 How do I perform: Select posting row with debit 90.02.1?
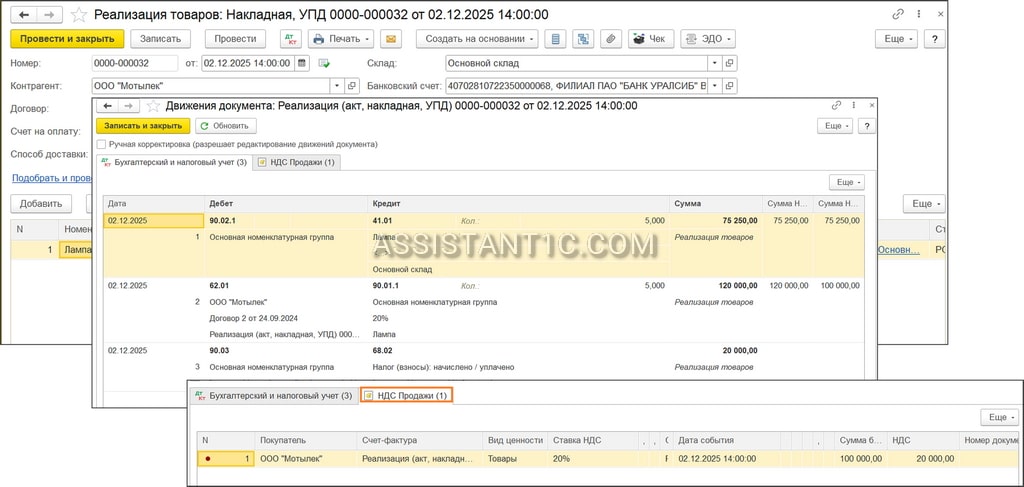click(x=484, y=245)
